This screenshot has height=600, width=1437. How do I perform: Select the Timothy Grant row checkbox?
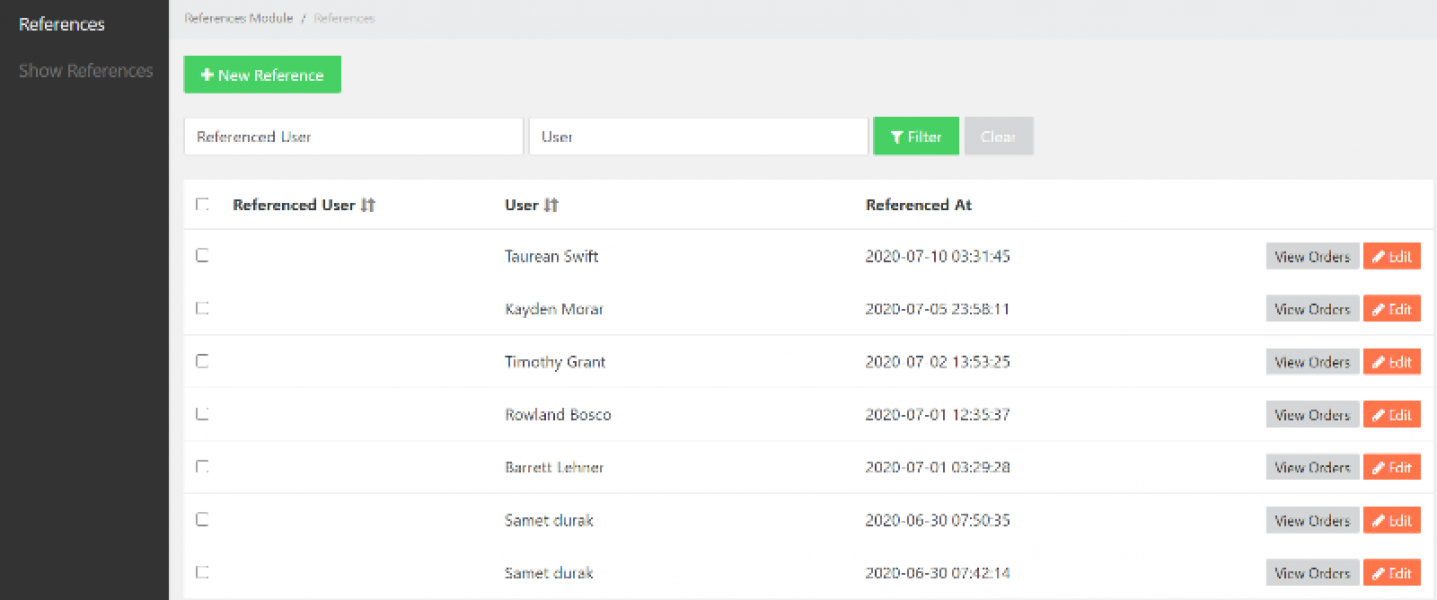pyautogui.click(x=202, y=361)
